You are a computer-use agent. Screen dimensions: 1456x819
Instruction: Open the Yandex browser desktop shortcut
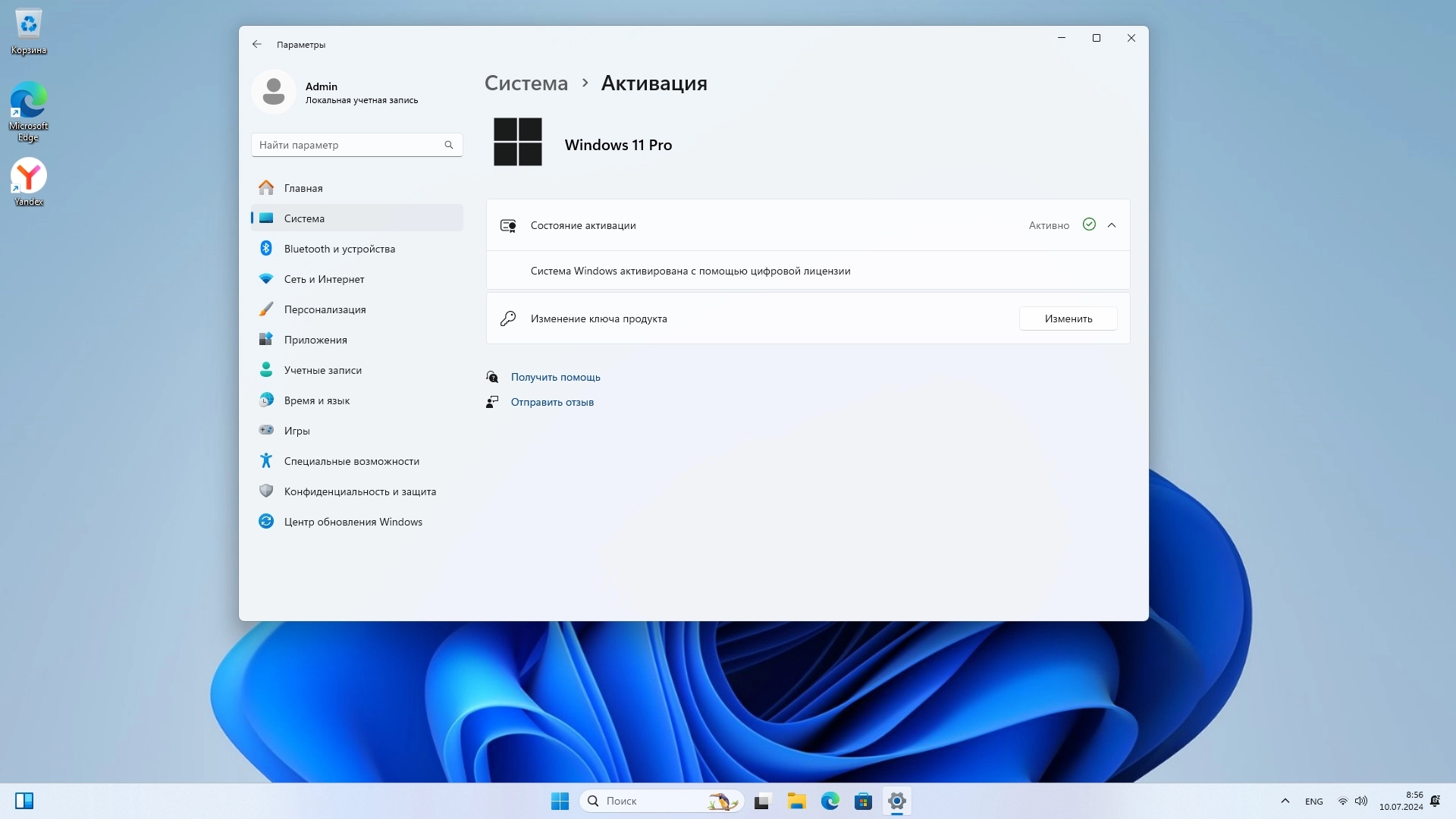[x=29, y=181]
